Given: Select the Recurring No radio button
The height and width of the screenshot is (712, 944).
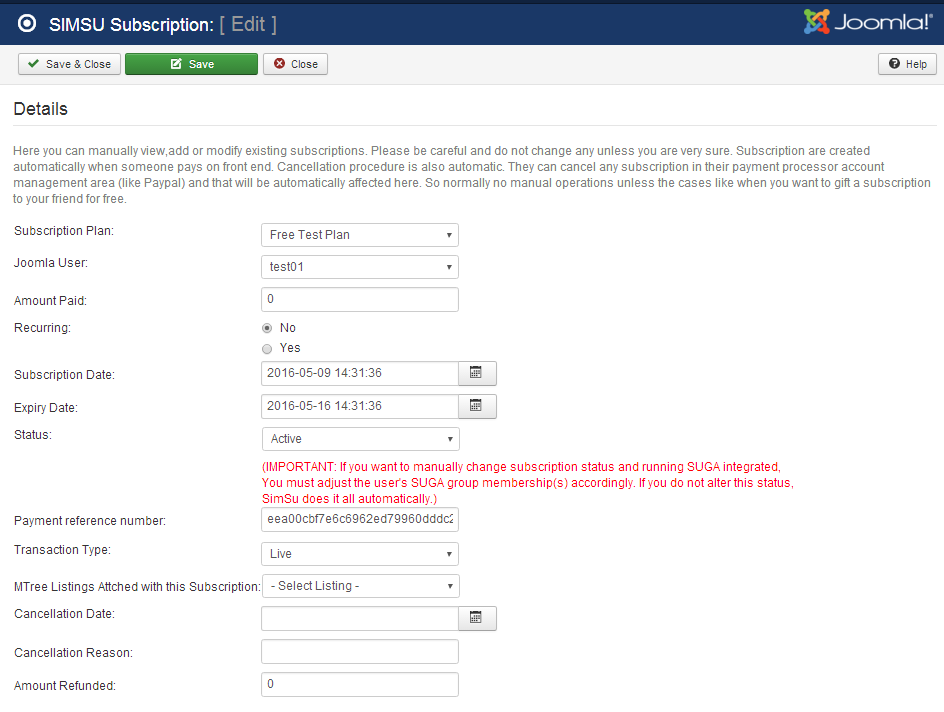Looking at the screenshot, I should (x=267, y=328).
